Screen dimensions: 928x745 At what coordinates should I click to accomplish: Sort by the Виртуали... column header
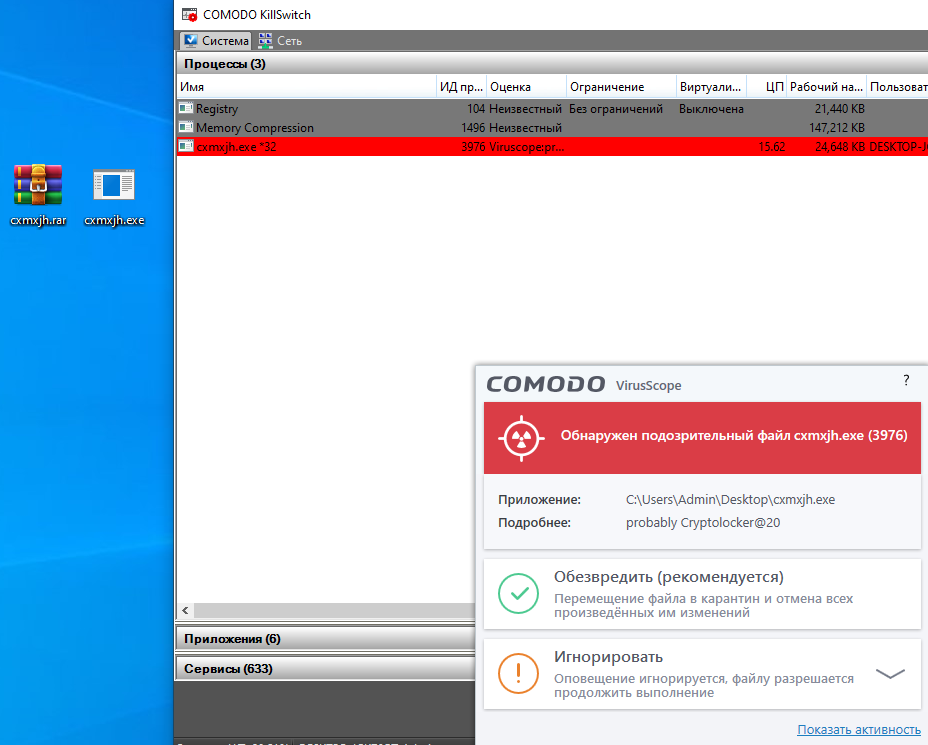(711, 86)
